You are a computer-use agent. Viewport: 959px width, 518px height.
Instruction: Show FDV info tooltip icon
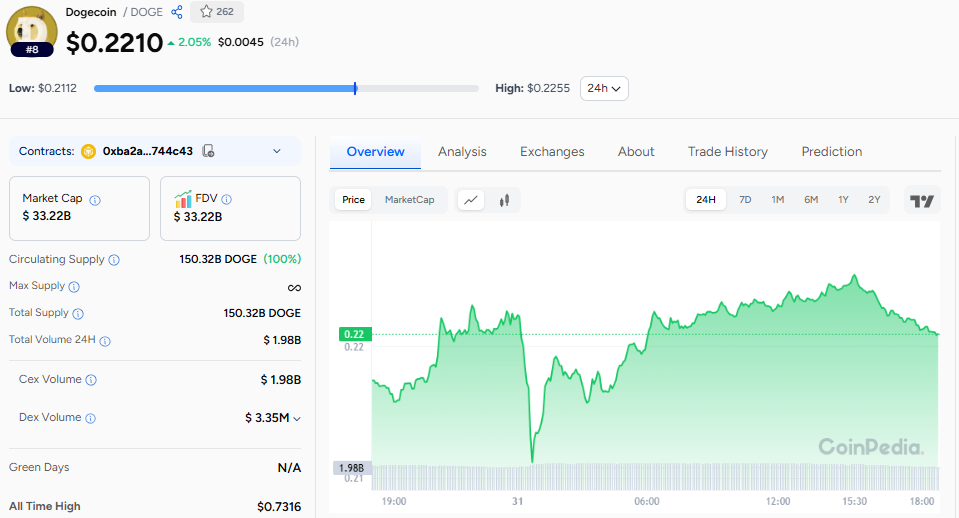(x=226, y=199)
